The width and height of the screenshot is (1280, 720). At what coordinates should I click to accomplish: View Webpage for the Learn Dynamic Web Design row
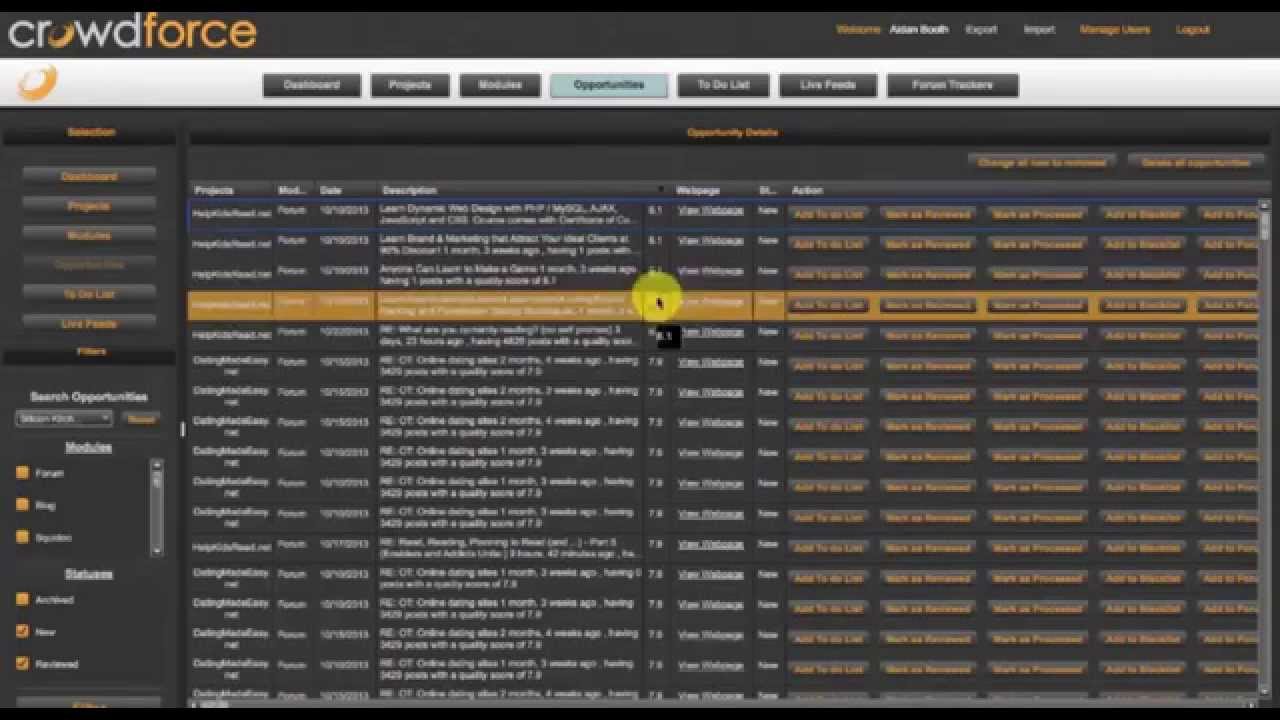(x=710, y=211)
